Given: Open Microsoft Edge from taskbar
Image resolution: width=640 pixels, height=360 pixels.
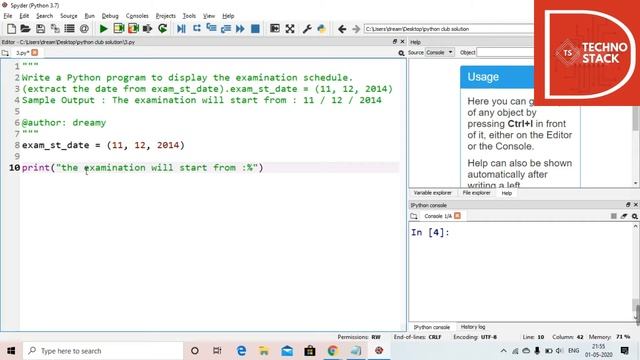Looking at the screenshot, I should [241, 351].
